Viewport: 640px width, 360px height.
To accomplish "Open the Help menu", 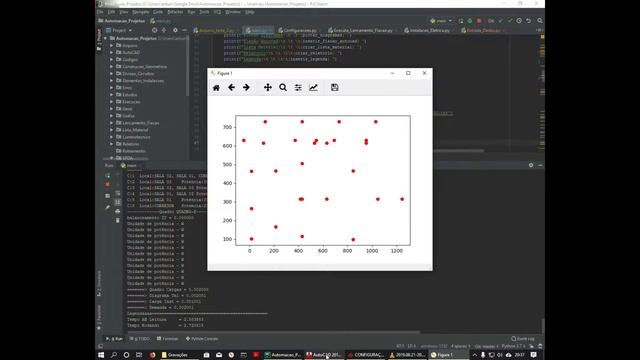I will [x=250, y=12].
